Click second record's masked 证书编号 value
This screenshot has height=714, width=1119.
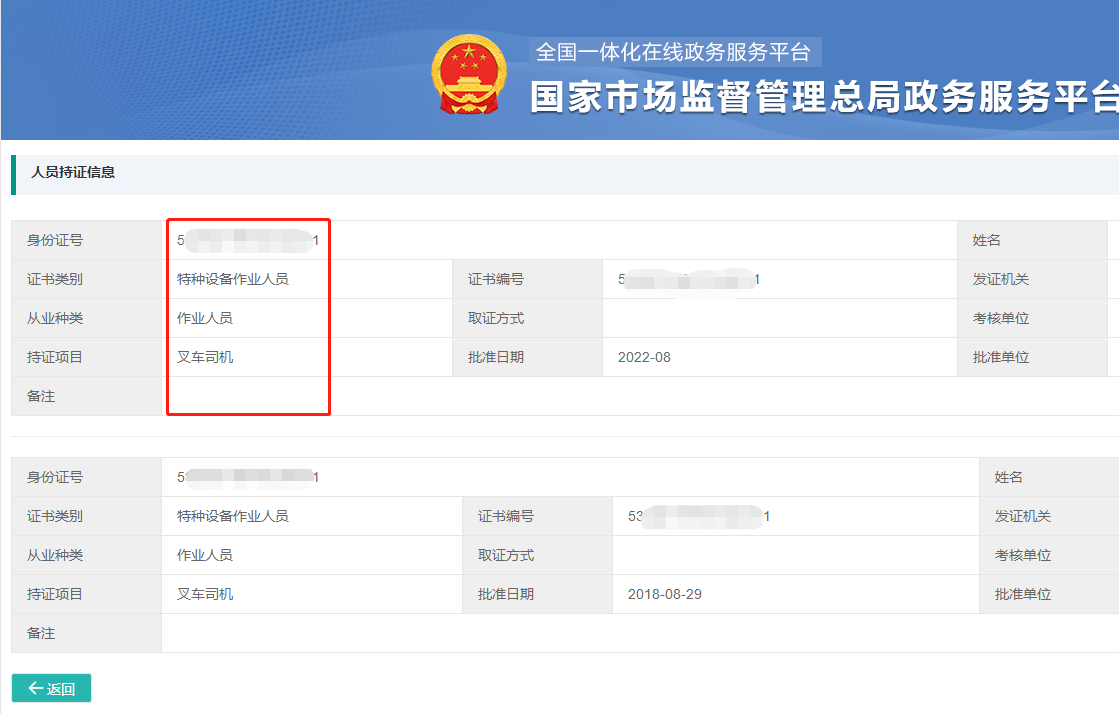tap(698, 516)
